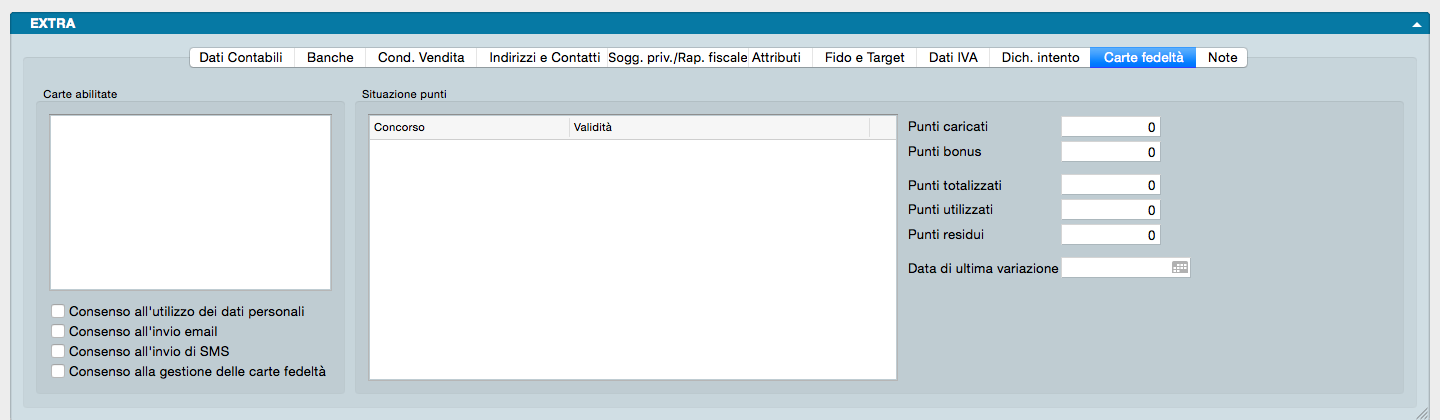Screen dimensions: 1440x420
Task: Open calendar picker for Data di ultima variazione
Action: 1180,268
